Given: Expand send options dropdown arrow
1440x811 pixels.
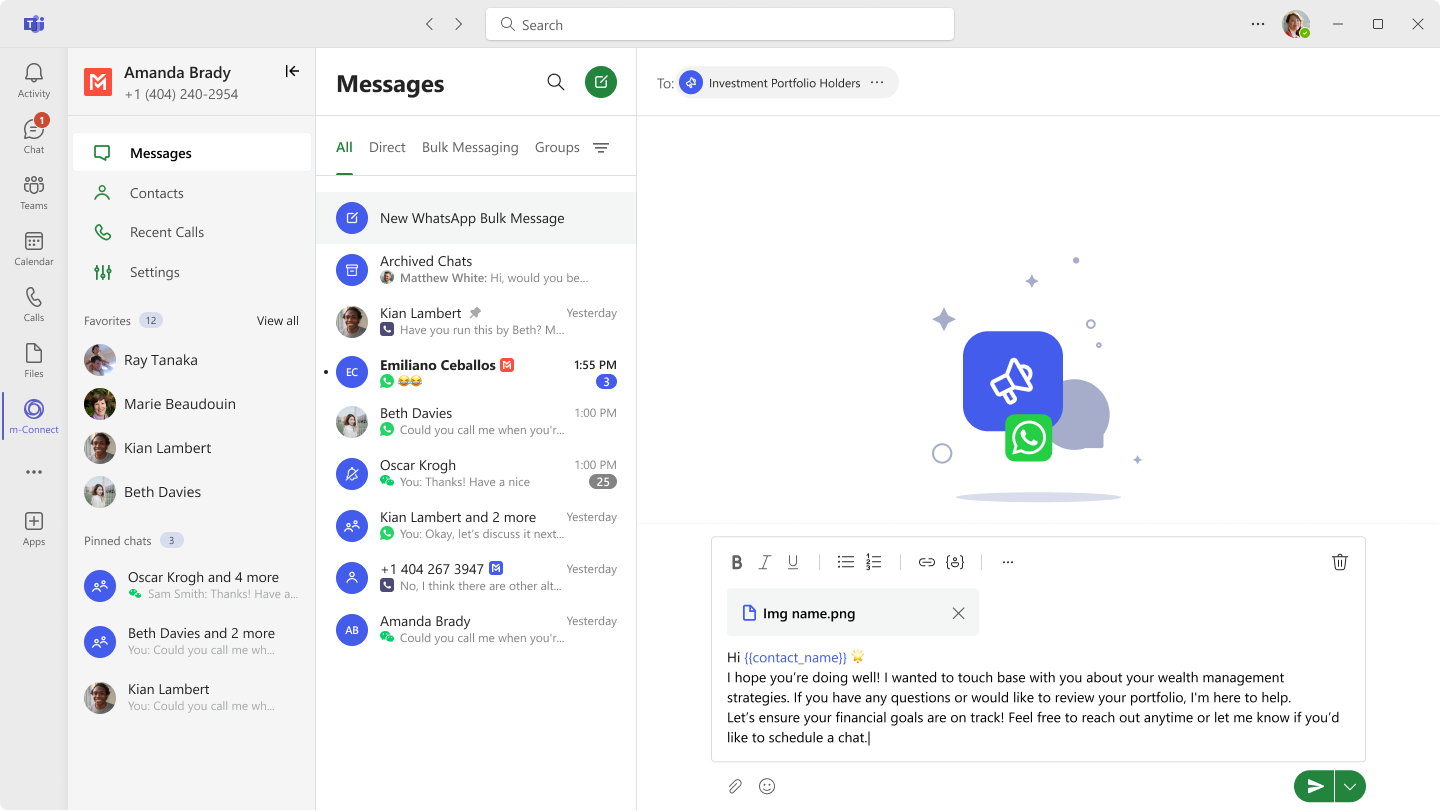Looking at the screenshot, I should tap(1350, 787).
